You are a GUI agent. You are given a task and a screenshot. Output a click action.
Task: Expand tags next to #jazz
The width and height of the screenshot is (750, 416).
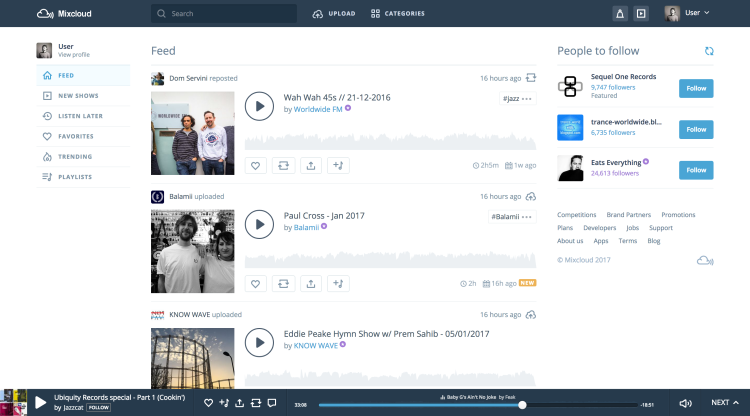click(x=527, y=99)
